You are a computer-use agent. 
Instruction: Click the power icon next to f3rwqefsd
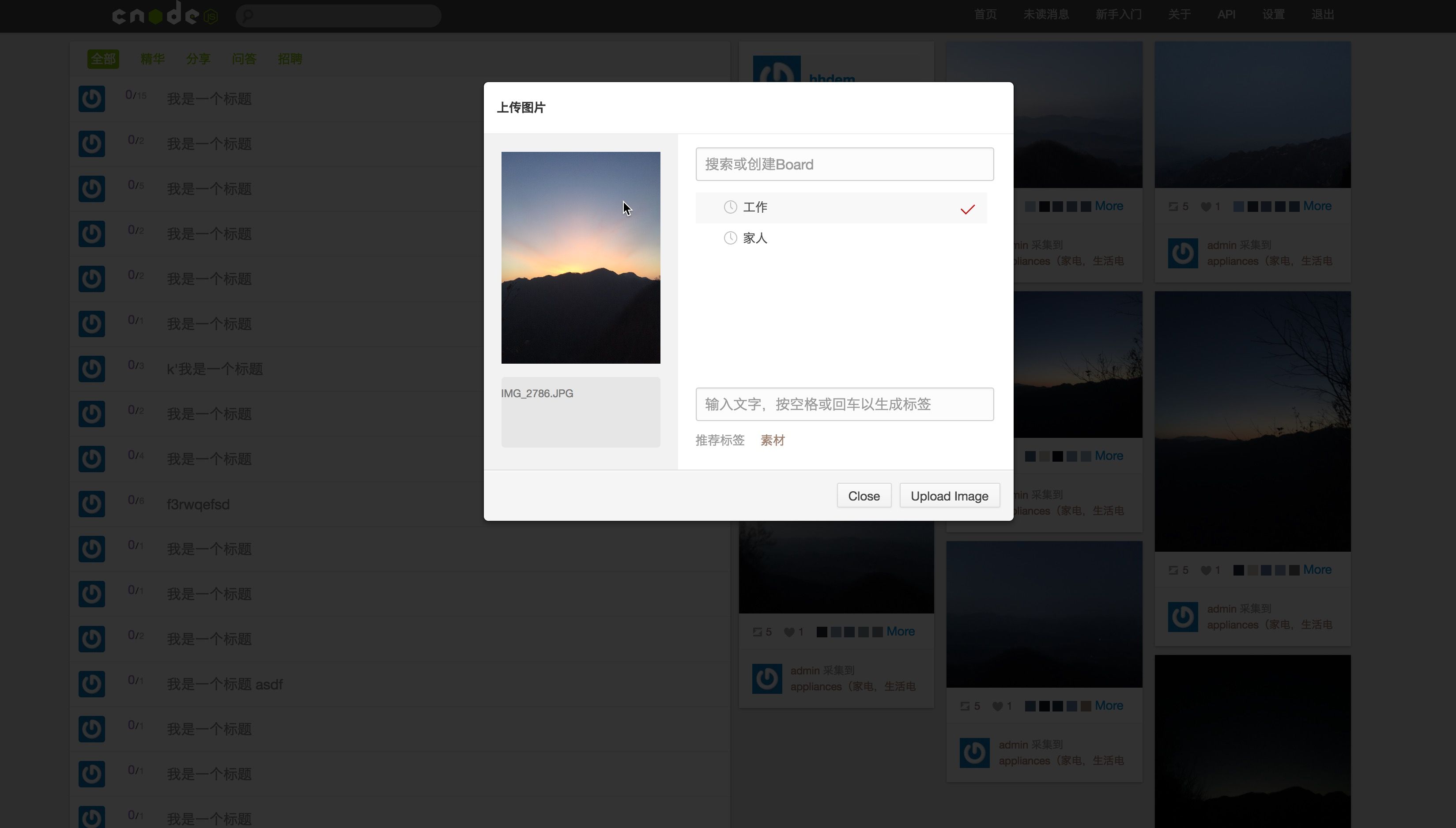click(91, 504)
